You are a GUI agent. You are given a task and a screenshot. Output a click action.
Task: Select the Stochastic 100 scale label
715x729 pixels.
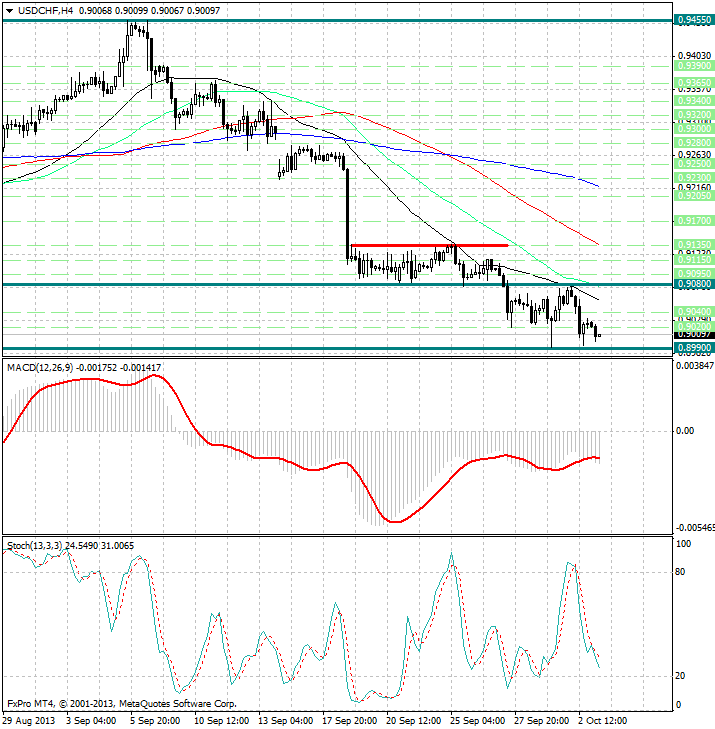(x=683, y=543)
